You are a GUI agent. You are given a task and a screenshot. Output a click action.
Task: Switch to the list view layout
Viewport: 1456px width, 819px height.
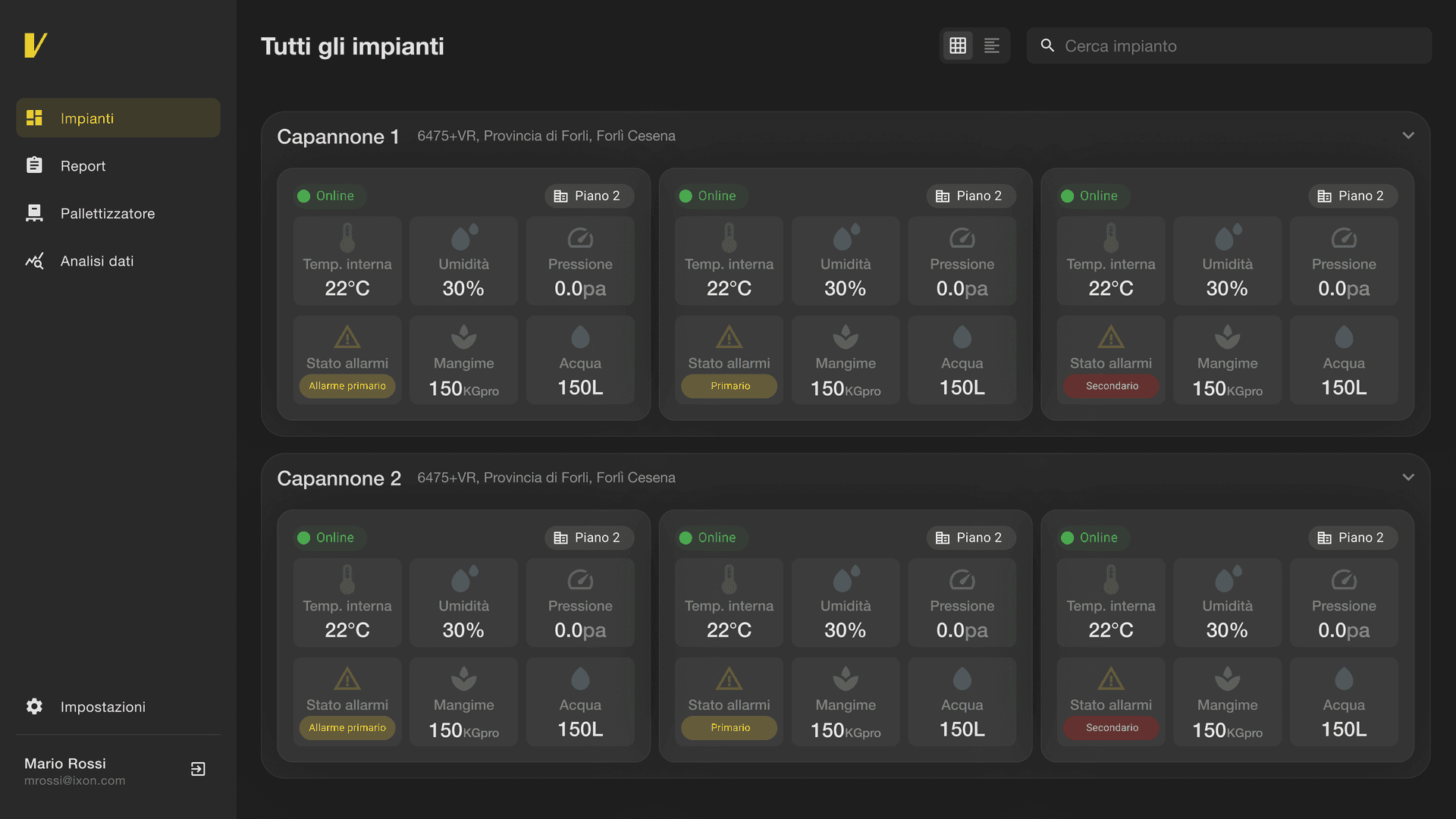point(992,45)
